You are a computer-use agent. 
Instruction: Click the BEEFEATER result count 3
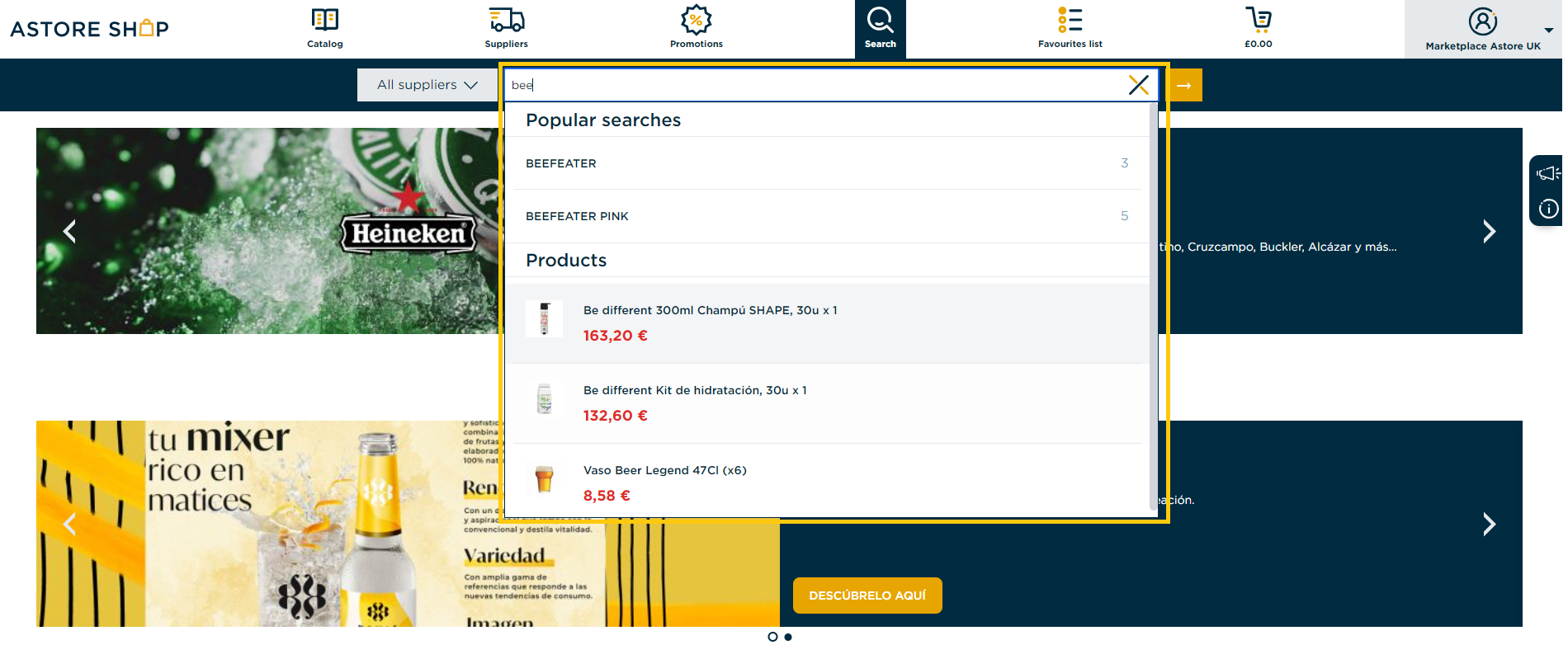[1124, 163]
